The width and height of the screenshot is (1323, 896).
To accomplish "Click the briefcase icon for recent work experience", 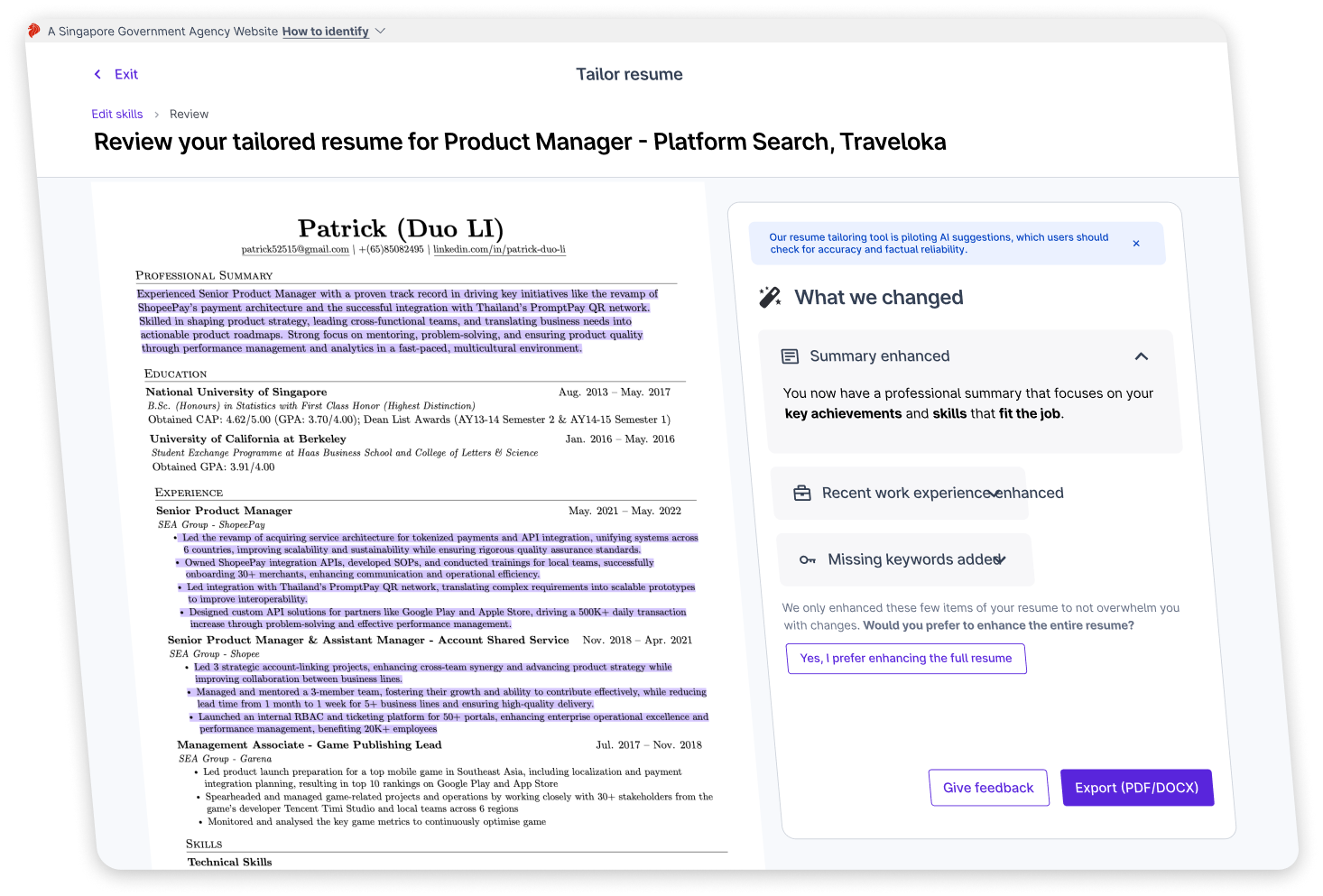I will pos(801,494).
